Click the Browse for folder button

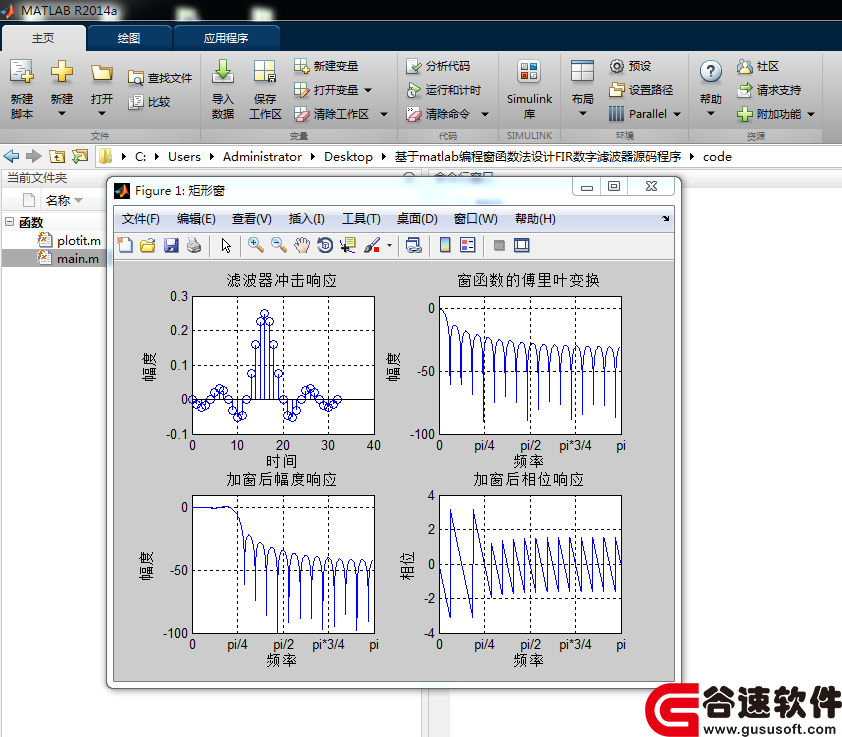point(80,156)
